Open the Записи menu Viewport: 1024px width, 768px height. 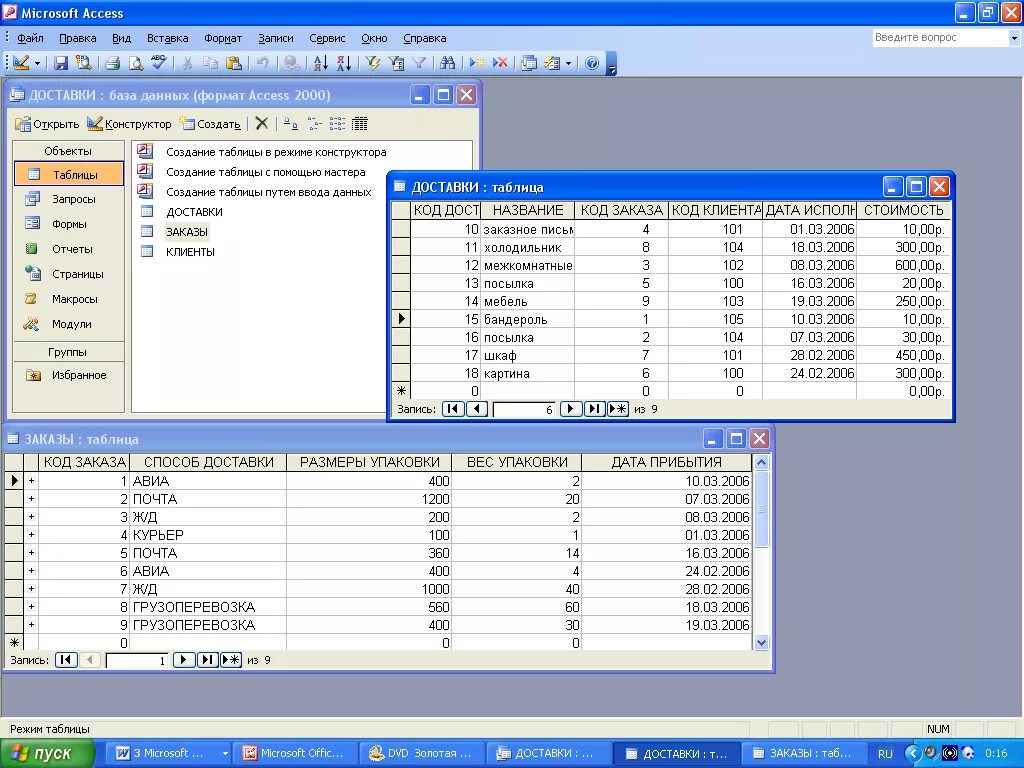coord(276,38)
